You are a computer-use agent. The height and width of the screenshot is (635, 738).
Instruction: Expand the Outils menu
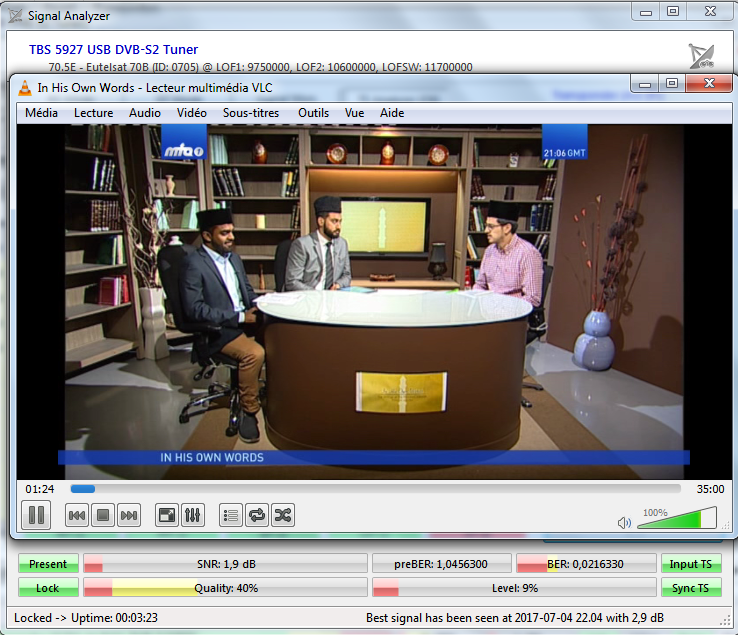coord(313,113)
